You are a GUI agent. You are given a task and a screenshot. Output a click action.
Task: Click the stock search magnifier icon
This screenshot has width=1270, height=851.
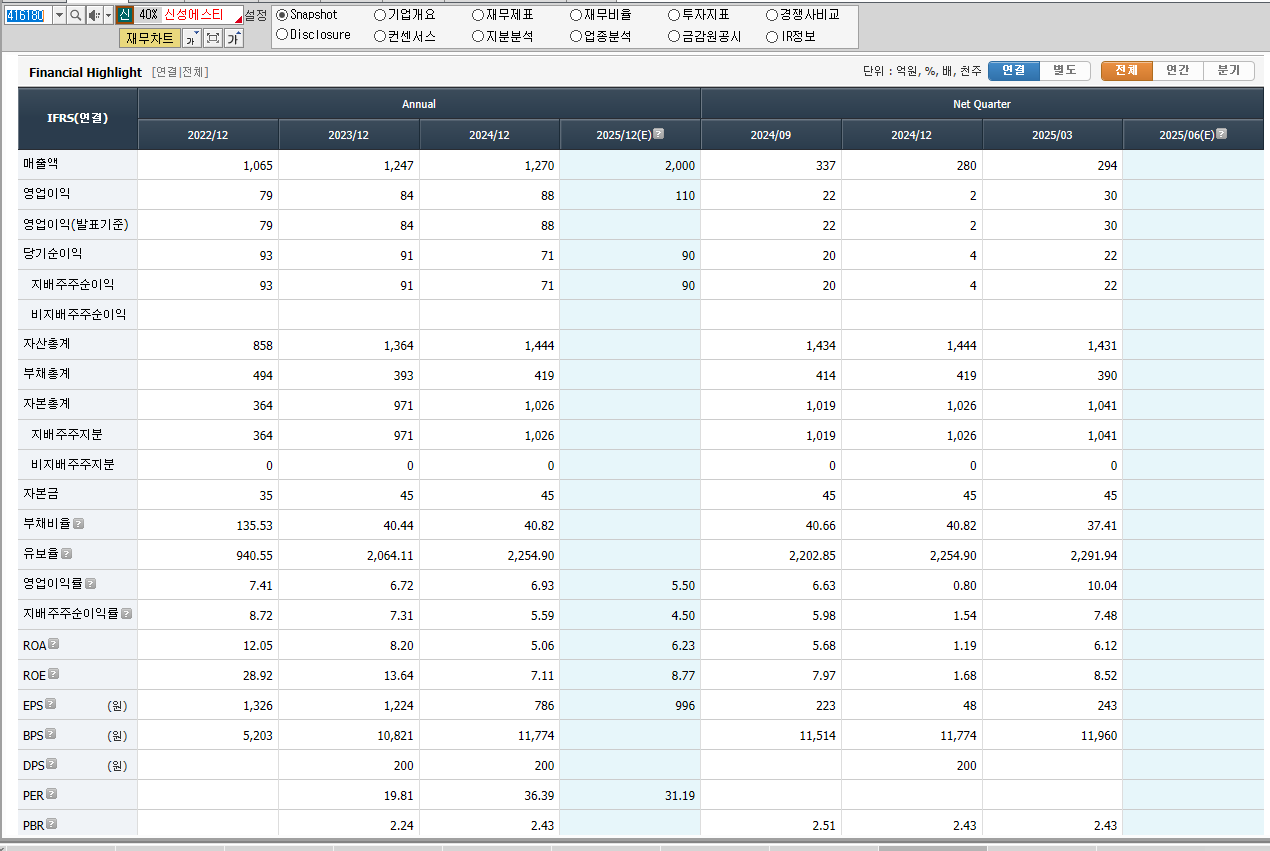point(76,15)
